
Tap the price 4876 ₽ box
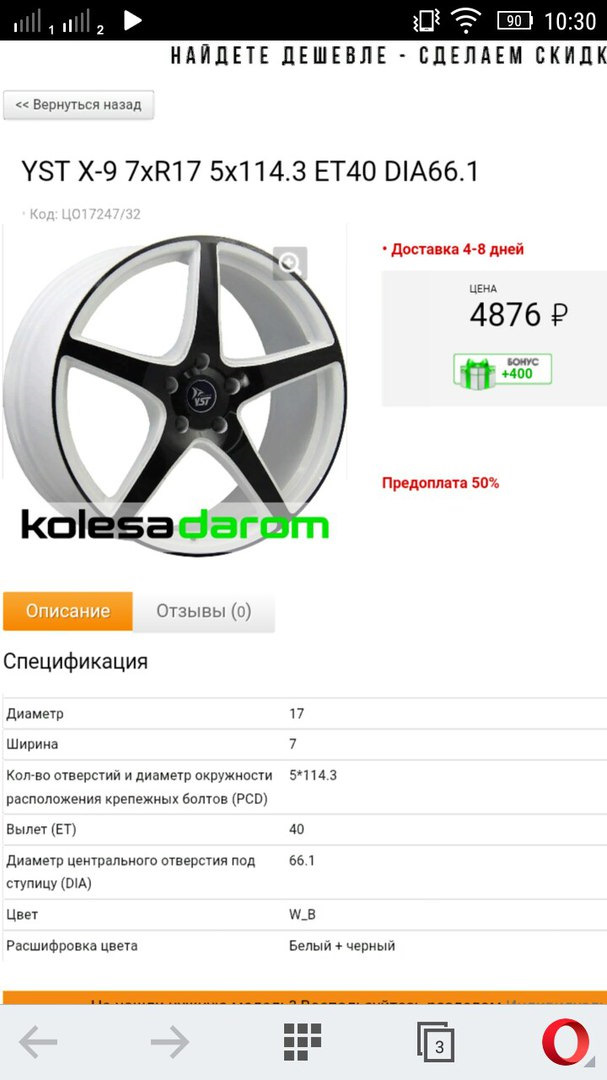point(494,338)
